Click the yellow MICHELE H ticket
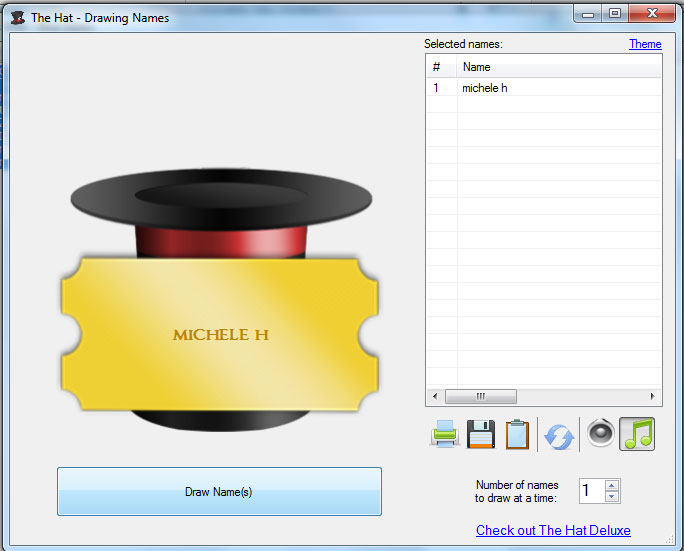The width and height of the screenshot is (684, 551). click(x=219, y=335)
